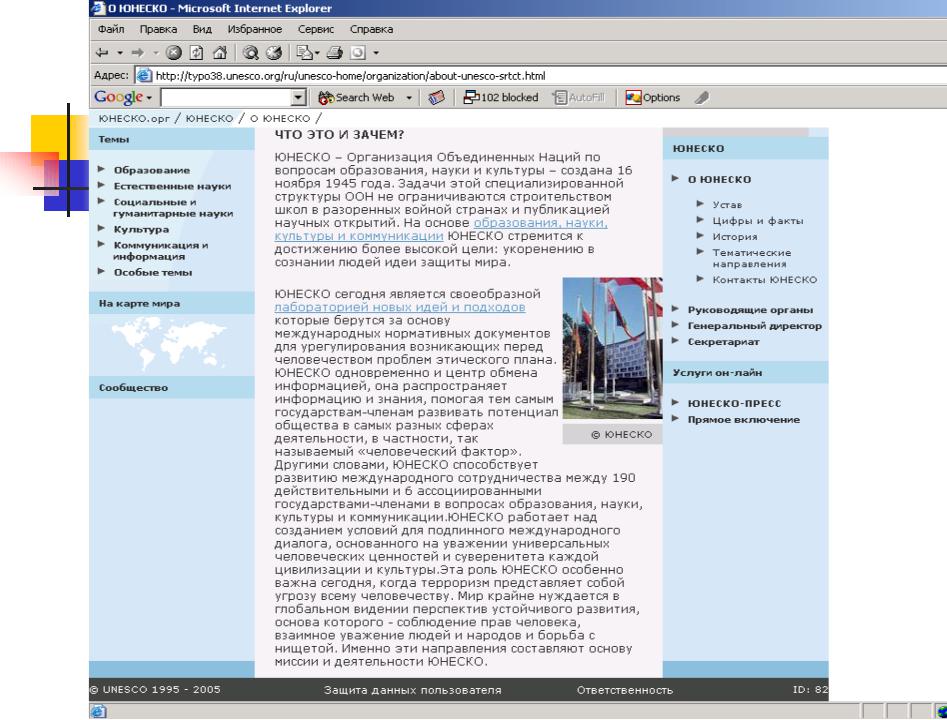Screen dimensions: 947x720
Task: Click the world map thumbnail
Action: pyautogui.click(x=169, y=344)
